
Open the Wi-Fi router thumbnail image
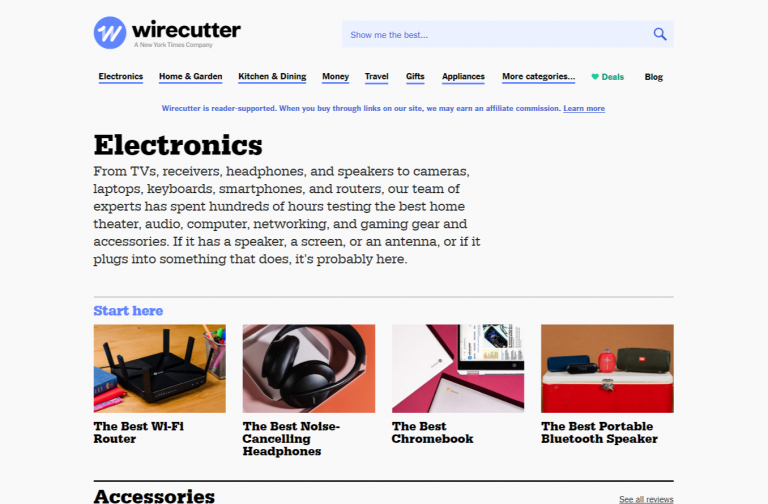pos(160,368)
